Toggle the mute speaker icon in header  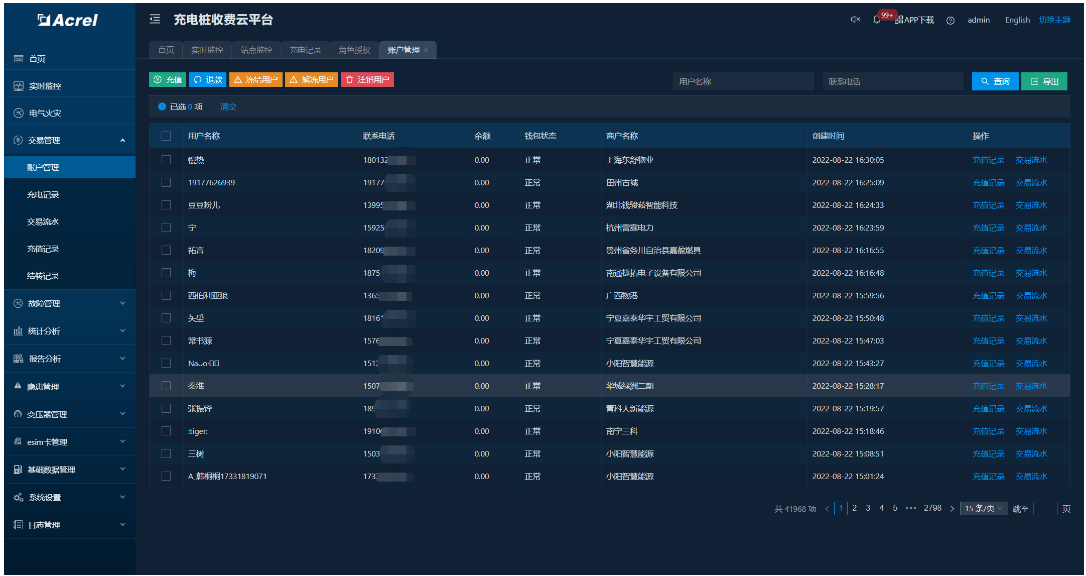pos(855,19)
